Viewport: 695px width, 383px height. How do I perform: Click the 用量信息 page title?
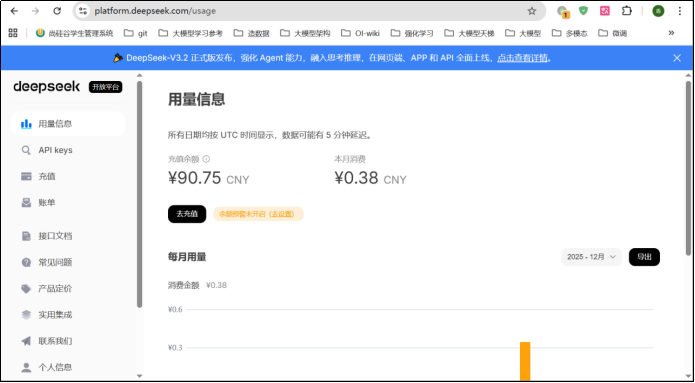click(x=196, y=99)
